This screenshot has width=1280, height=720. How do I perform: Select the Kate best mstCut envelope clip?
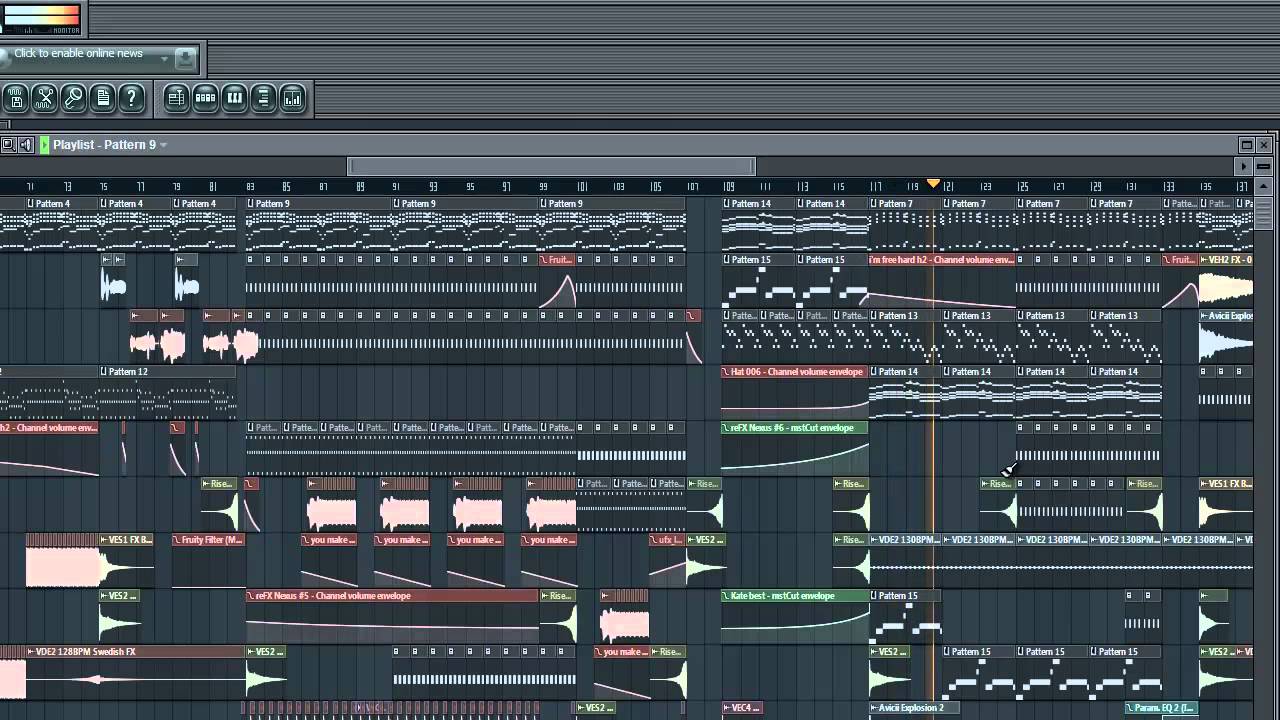[x=795, y=595]
